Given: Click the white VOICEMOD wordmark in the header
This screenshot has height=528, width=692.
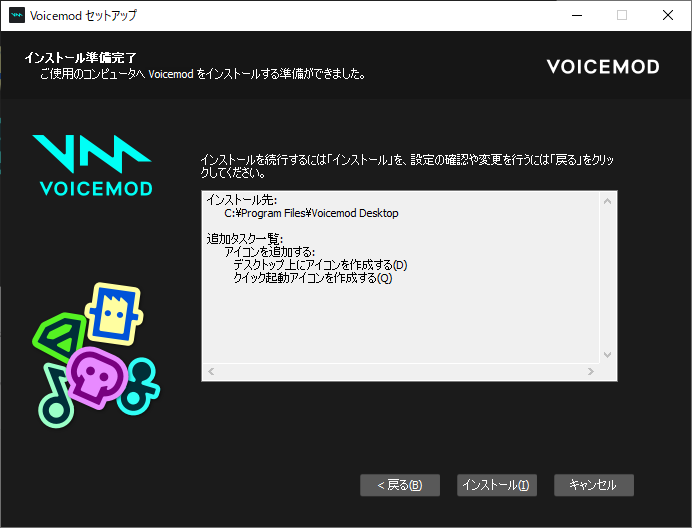Looking at the screenshot, I should click(603, 67).
